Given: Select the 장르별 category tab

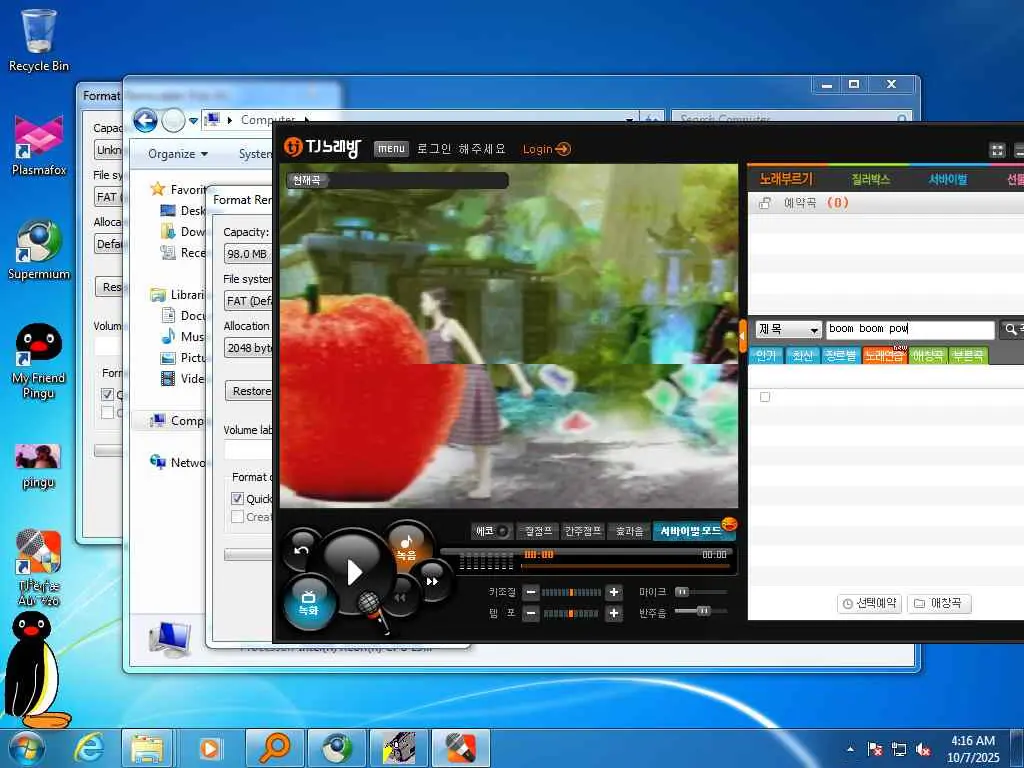Looking at the screenshot, I should click(x=840, y=355).
